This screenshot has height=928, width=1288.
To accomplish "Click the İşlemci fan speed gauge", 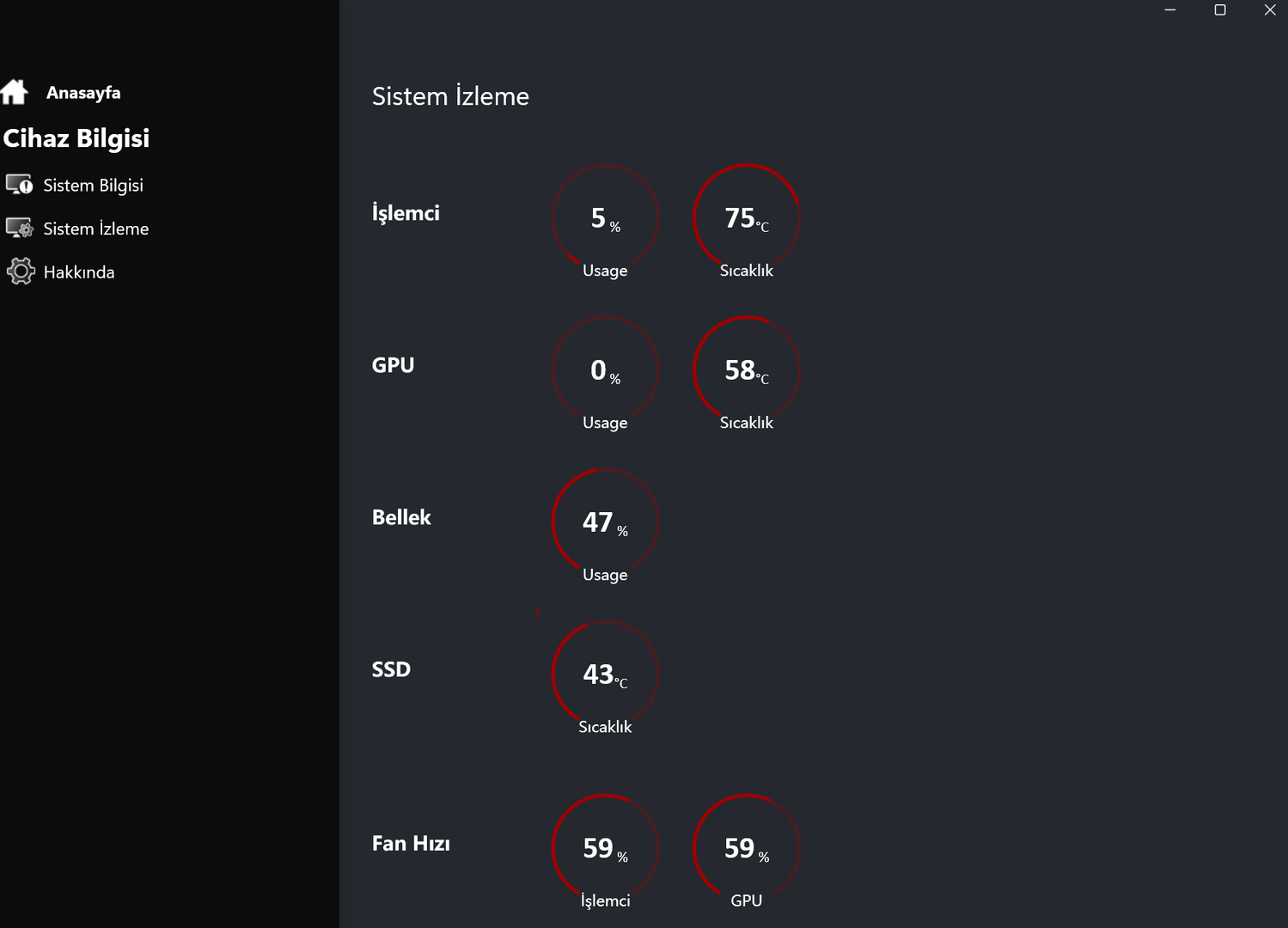I will [605, 847].
